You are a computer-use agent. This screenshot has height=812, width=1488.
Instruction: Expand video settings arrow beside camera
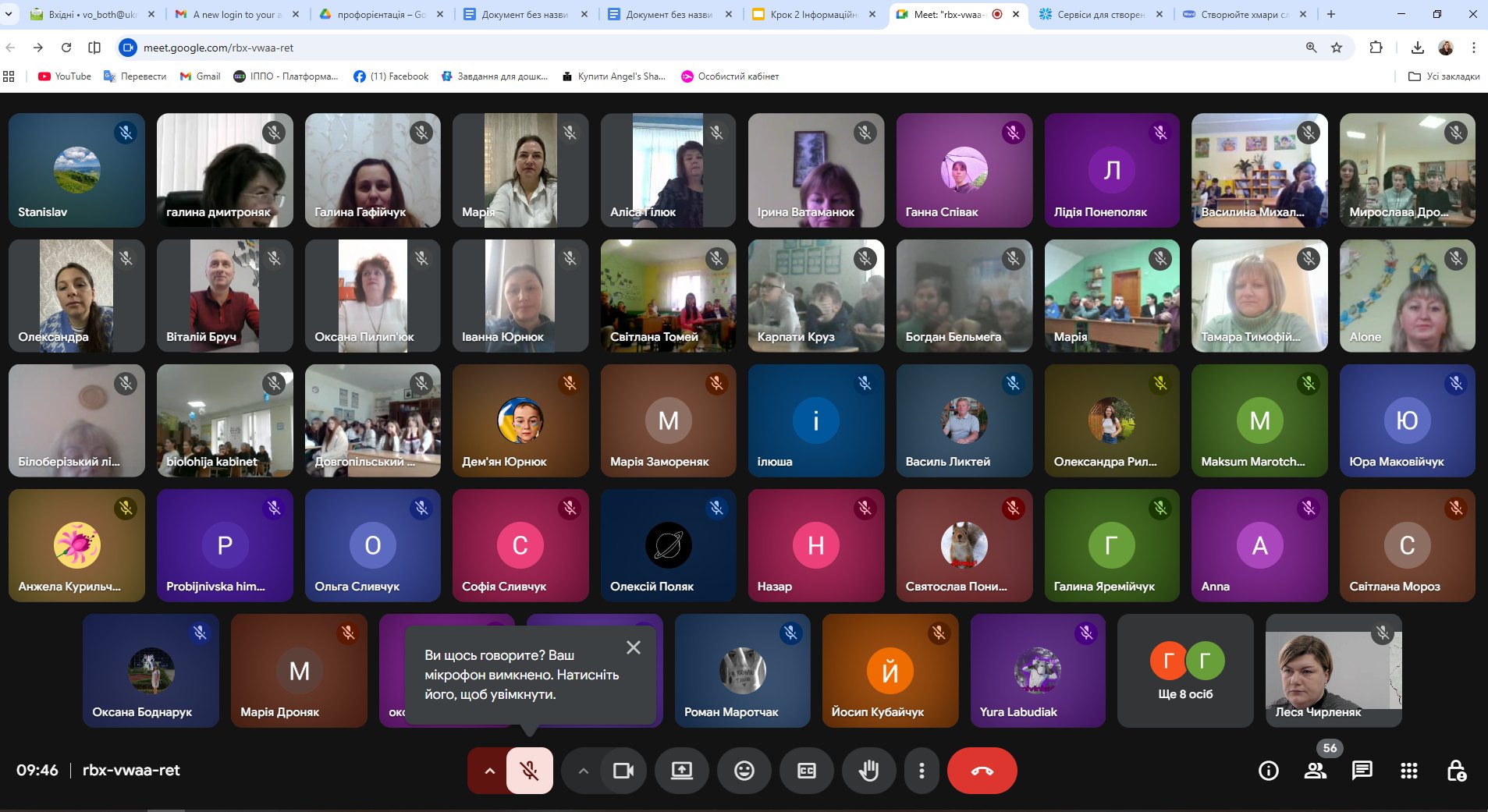click(x=583, y=771)
